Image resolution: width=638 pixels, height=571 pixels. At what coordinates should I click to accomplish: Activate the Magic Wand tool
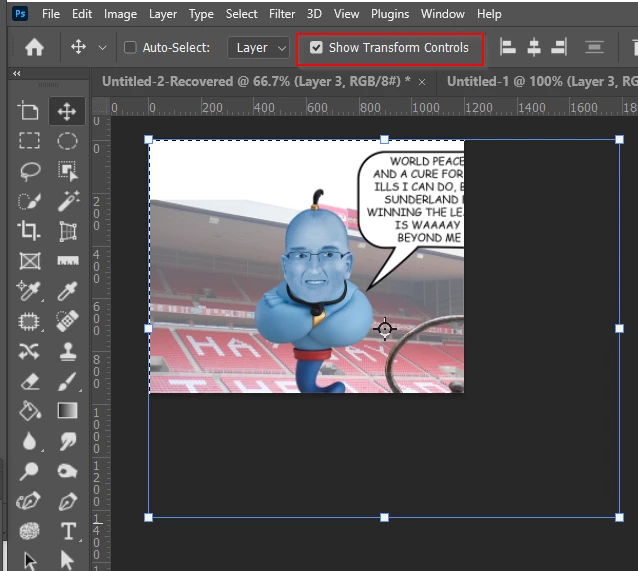[67, 201]
